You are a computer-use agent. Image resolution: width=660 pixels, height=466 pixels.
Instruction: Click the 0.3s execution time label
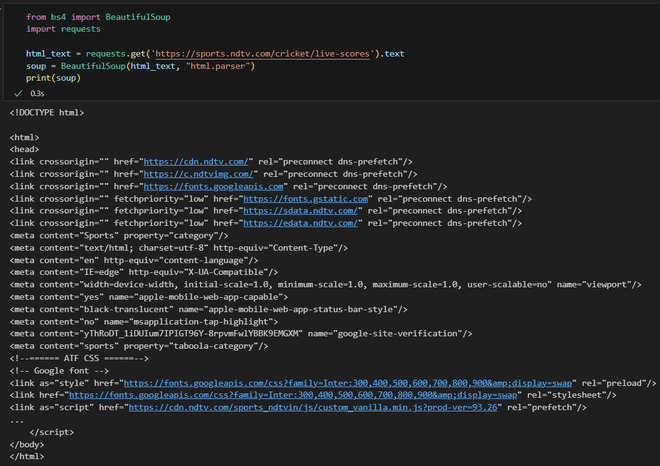(x=38, y=92)
